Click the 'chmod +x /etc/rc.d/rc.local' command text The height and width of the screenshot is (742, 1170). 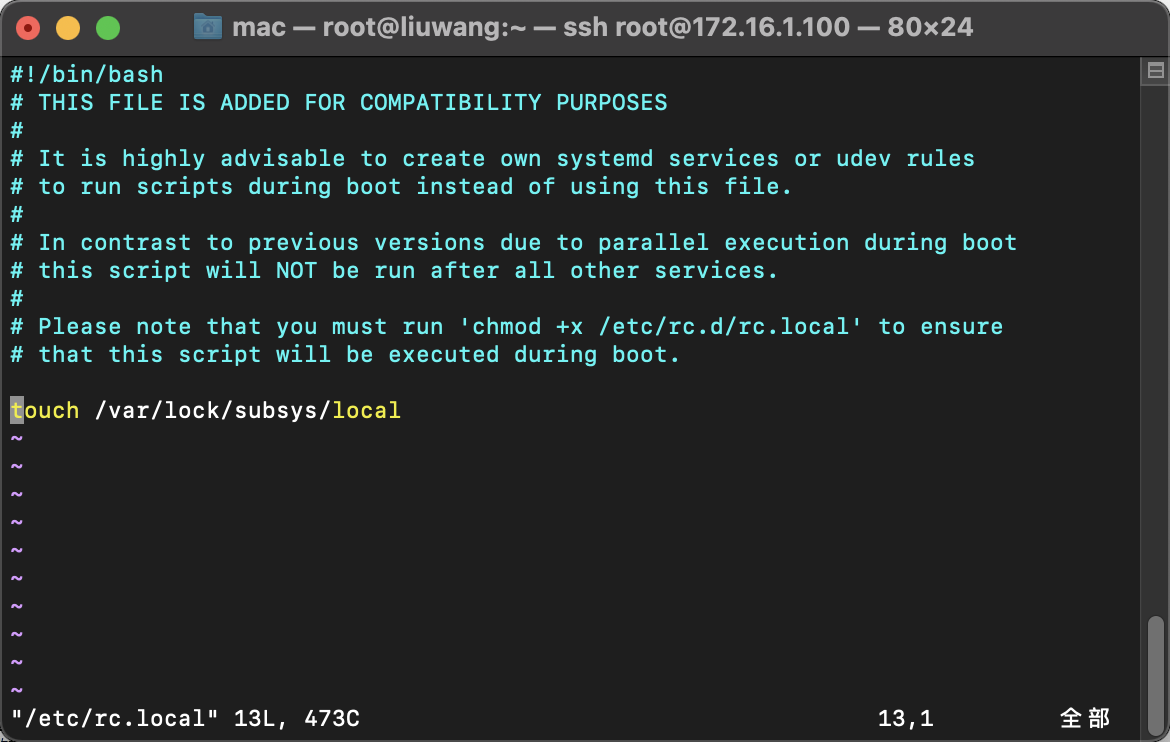(x=660, y=326)
